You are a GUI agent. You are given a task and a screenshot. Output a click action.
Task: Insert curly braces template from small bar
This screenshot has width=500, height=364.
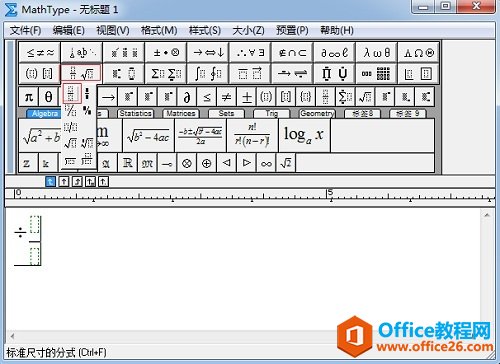306,97
